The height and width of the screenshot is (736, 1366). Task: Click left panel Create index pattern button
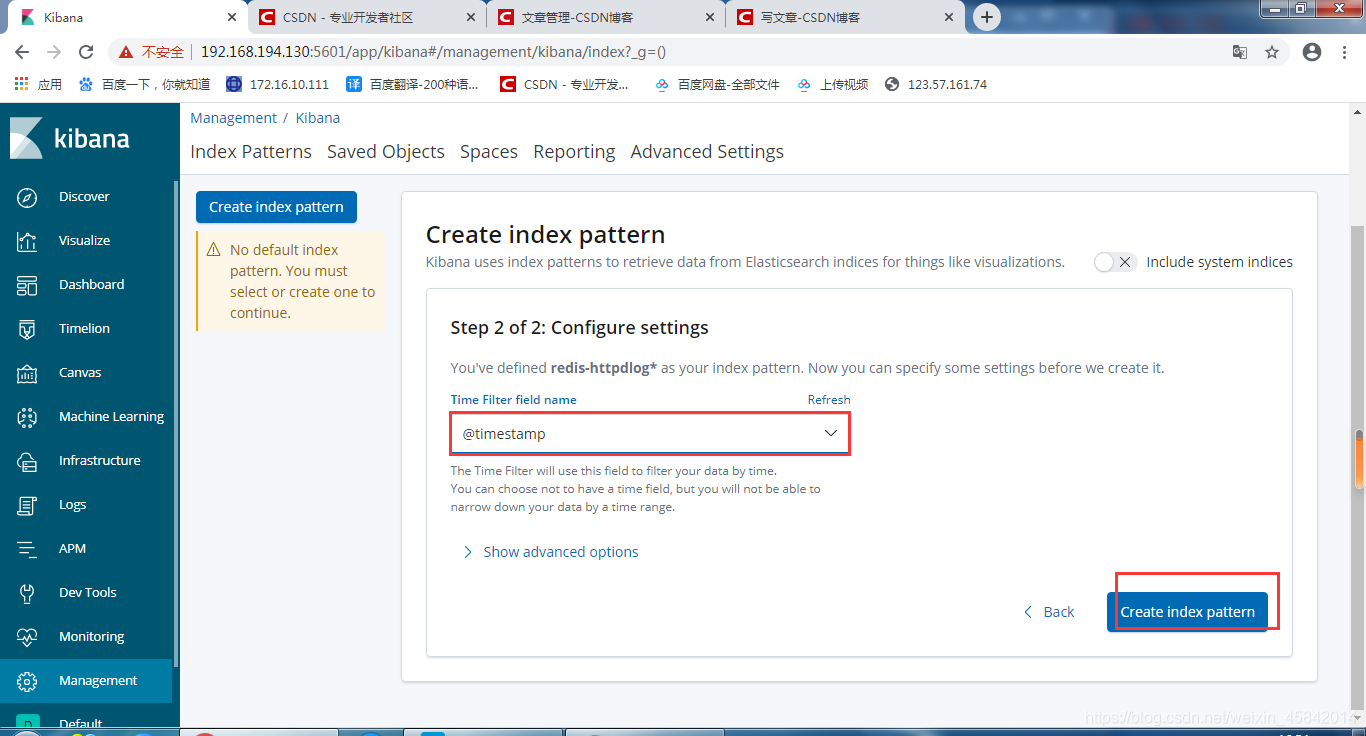276,207
